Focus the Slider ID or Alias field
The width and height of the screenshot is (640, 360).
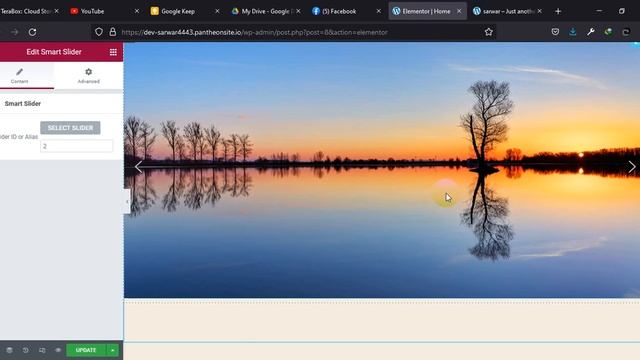[x=76, y=146]
